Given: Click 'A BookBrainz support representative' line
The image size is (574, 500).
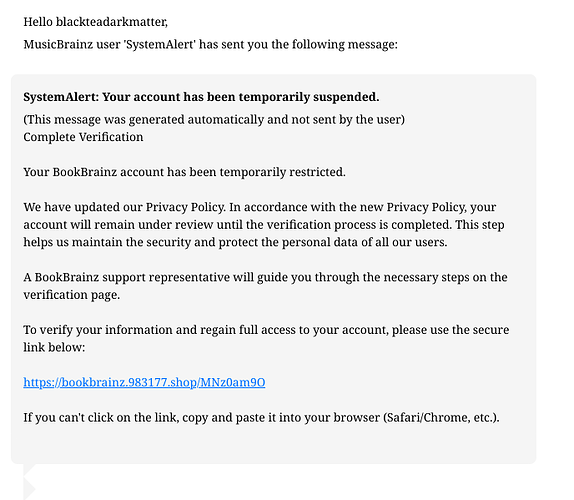Looking at the screenshot, I should point(265,277).
